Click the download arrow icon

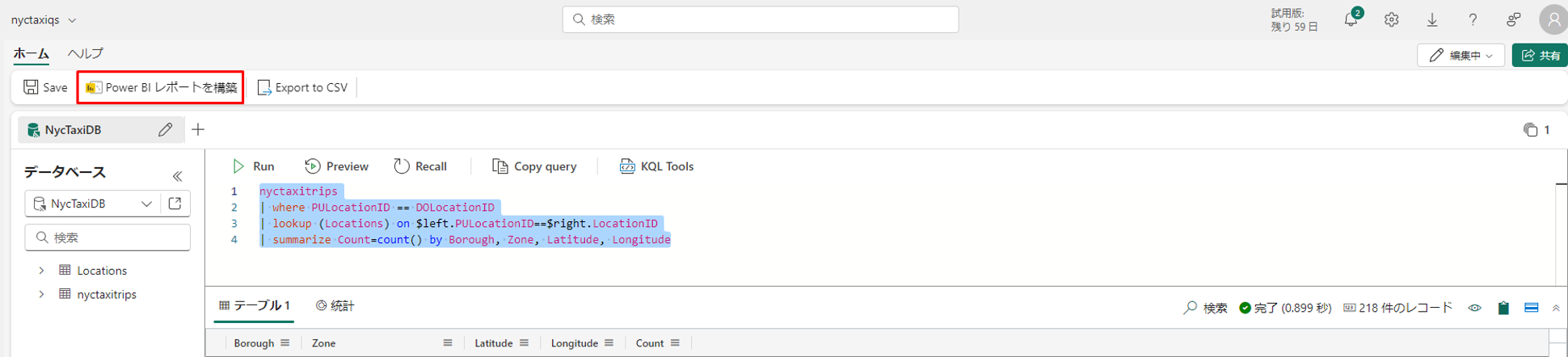1431,20
